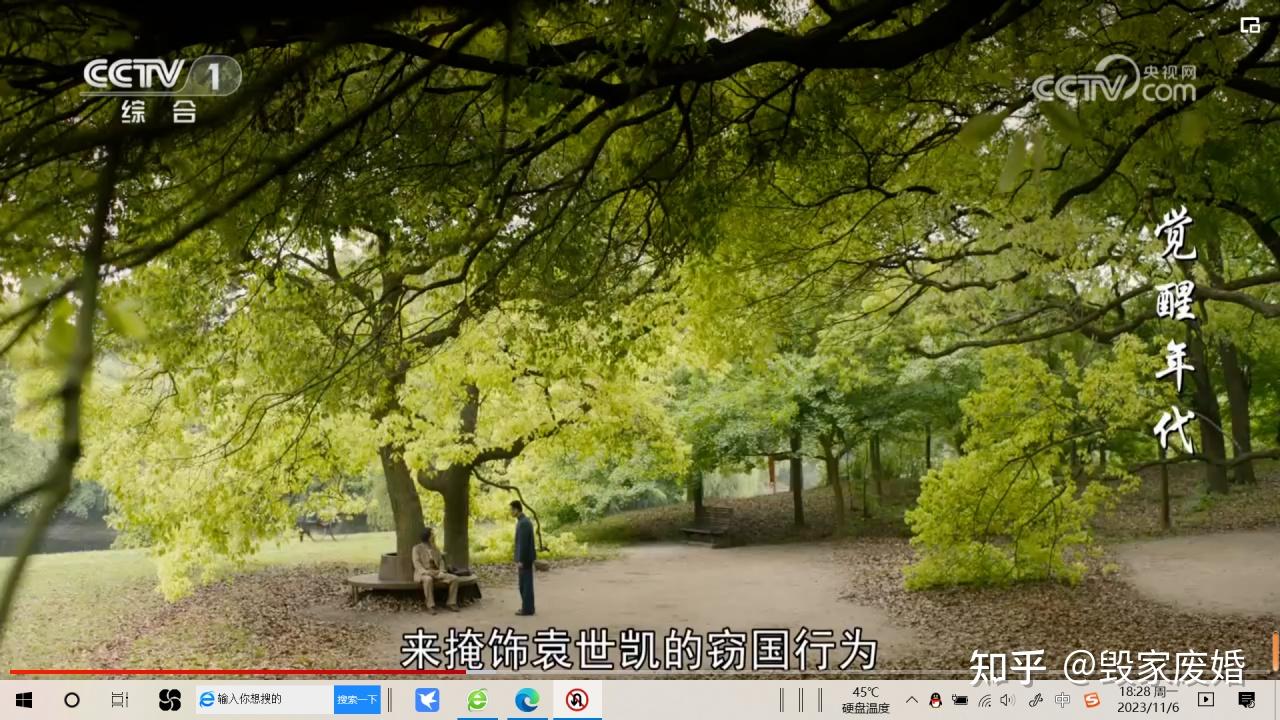The width and height of the screenshot is (1280, 720).
Task: Click the play-box tray icon near the clock
Action: [x=1206, y=700]
